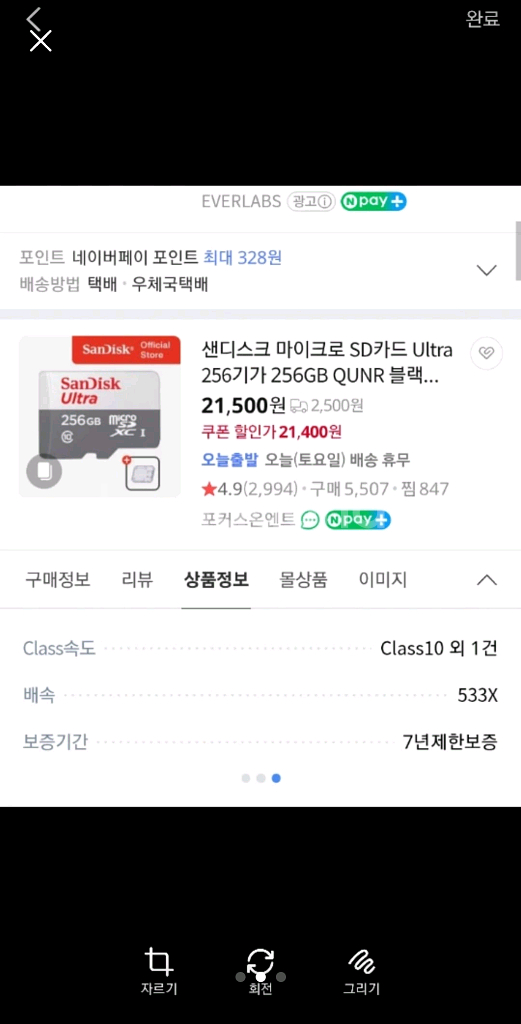
Task: Open the 그리기 draw tool
Action: click(x=361, y=970)
